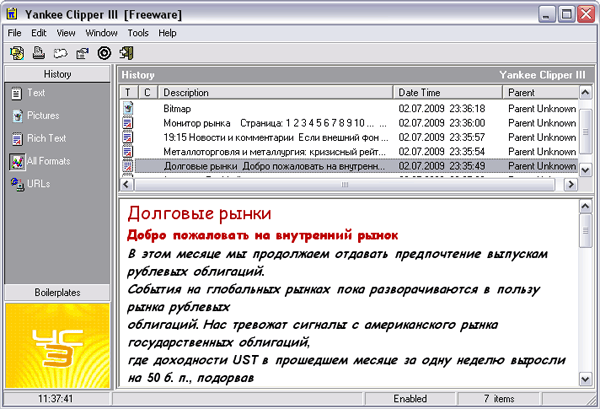Click the 7 items status bar field
Viewport: 600px width, 409px height.
pos(499,399)
